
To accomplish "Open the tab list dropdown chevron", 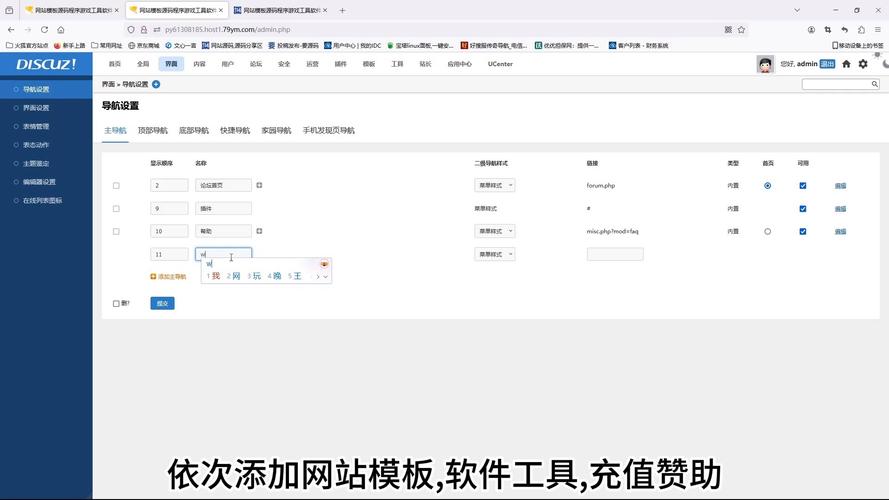I will [797, 10].
